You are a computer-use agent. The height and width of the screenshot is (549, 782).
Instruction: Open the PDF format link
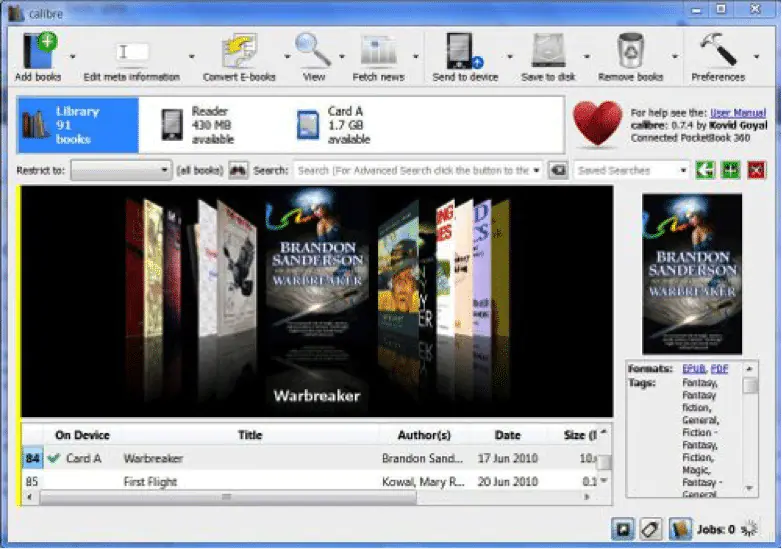coord(719,369)
